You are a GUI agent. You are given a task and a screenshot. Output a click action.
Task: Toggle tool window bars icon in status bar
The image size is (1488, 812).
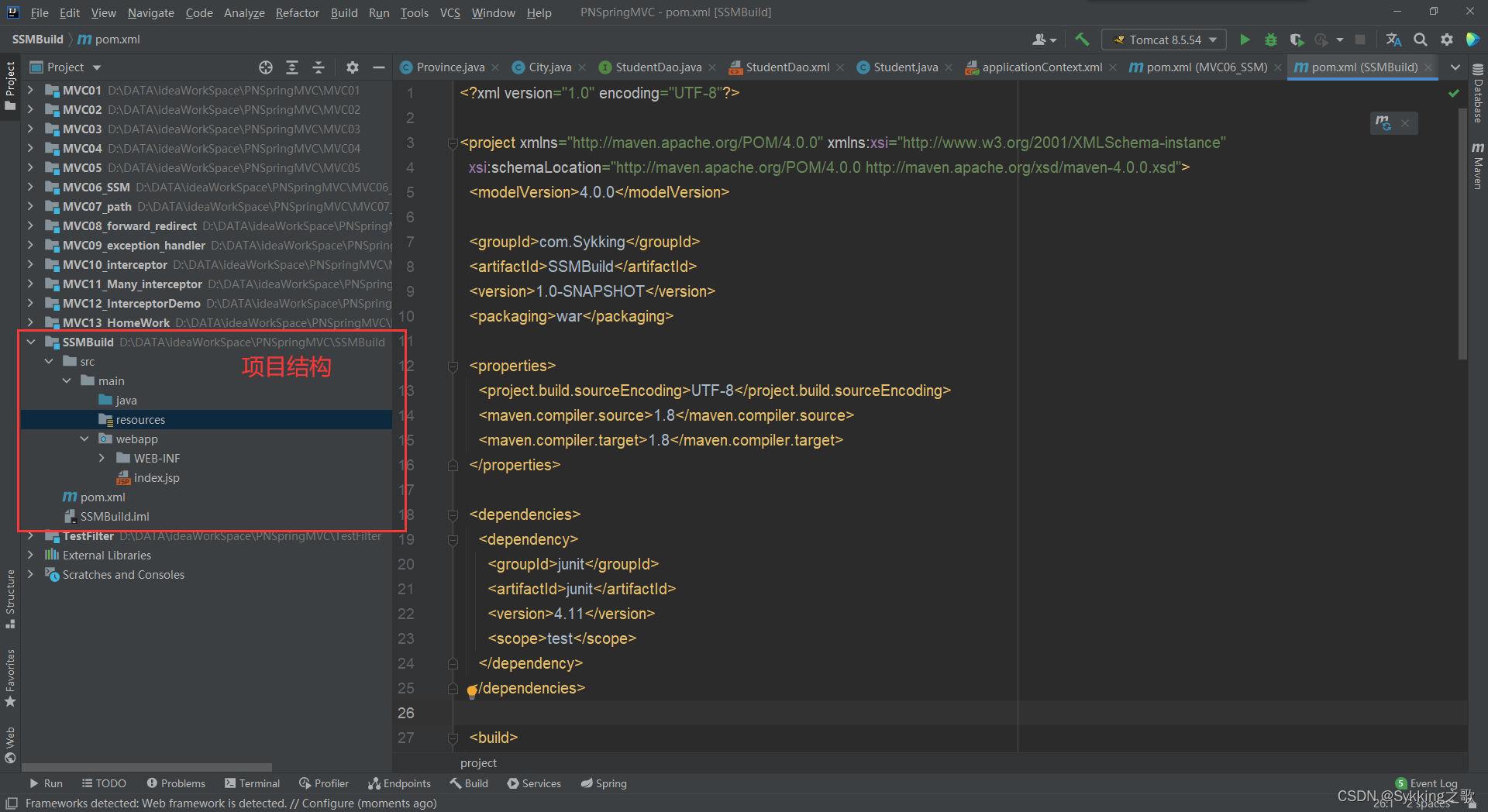click(x=11, y=803)
